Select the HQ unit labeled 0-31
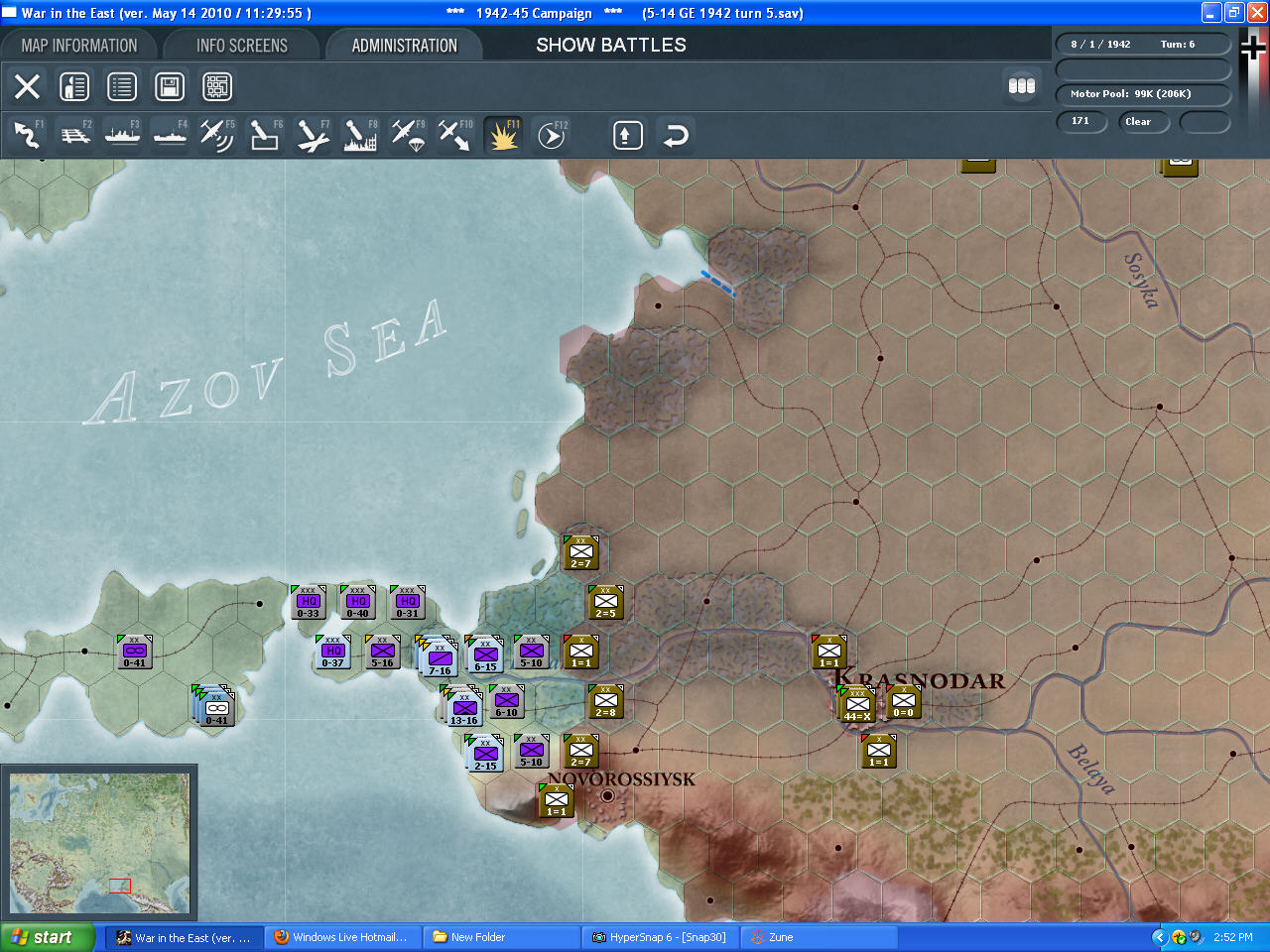Screen dimensions: 1270x952 pyautogui.click(x=408, y=602)
